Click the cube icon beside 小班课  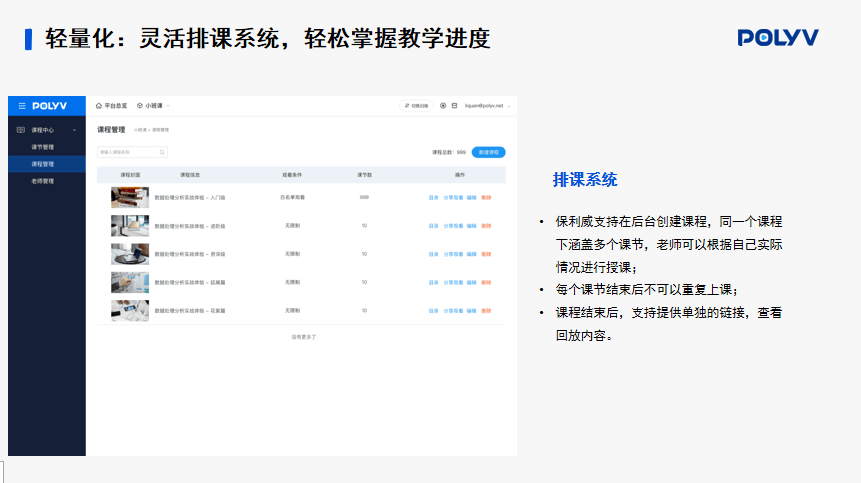(139, 106)
